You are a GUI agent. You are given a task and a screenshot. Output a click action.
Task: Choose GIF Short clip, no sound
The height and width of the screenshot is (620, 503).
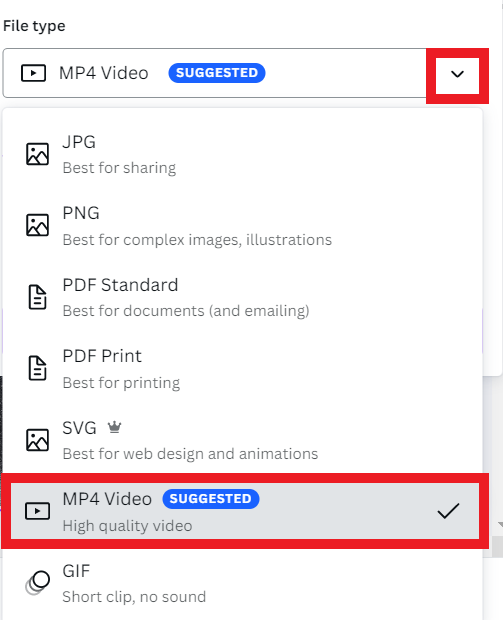click(242, 583)
